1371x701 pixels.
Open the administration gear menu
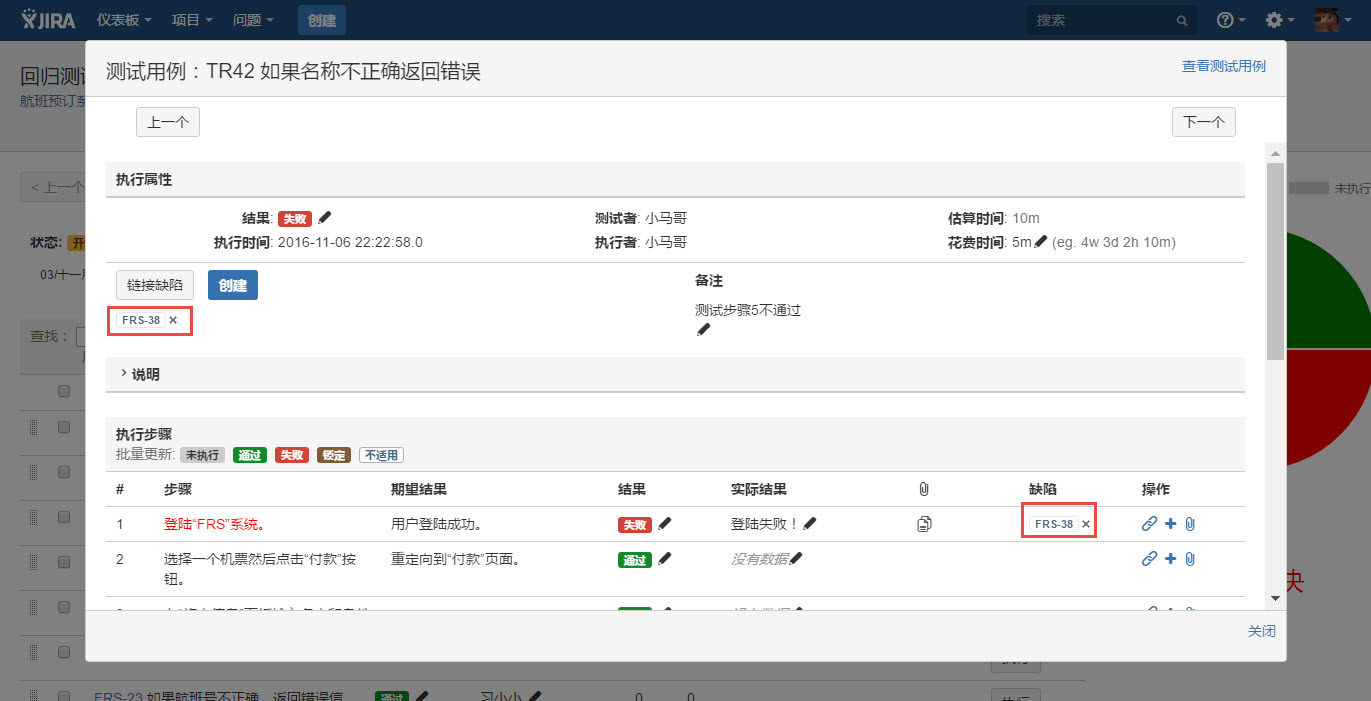[x=1280, y=20]
